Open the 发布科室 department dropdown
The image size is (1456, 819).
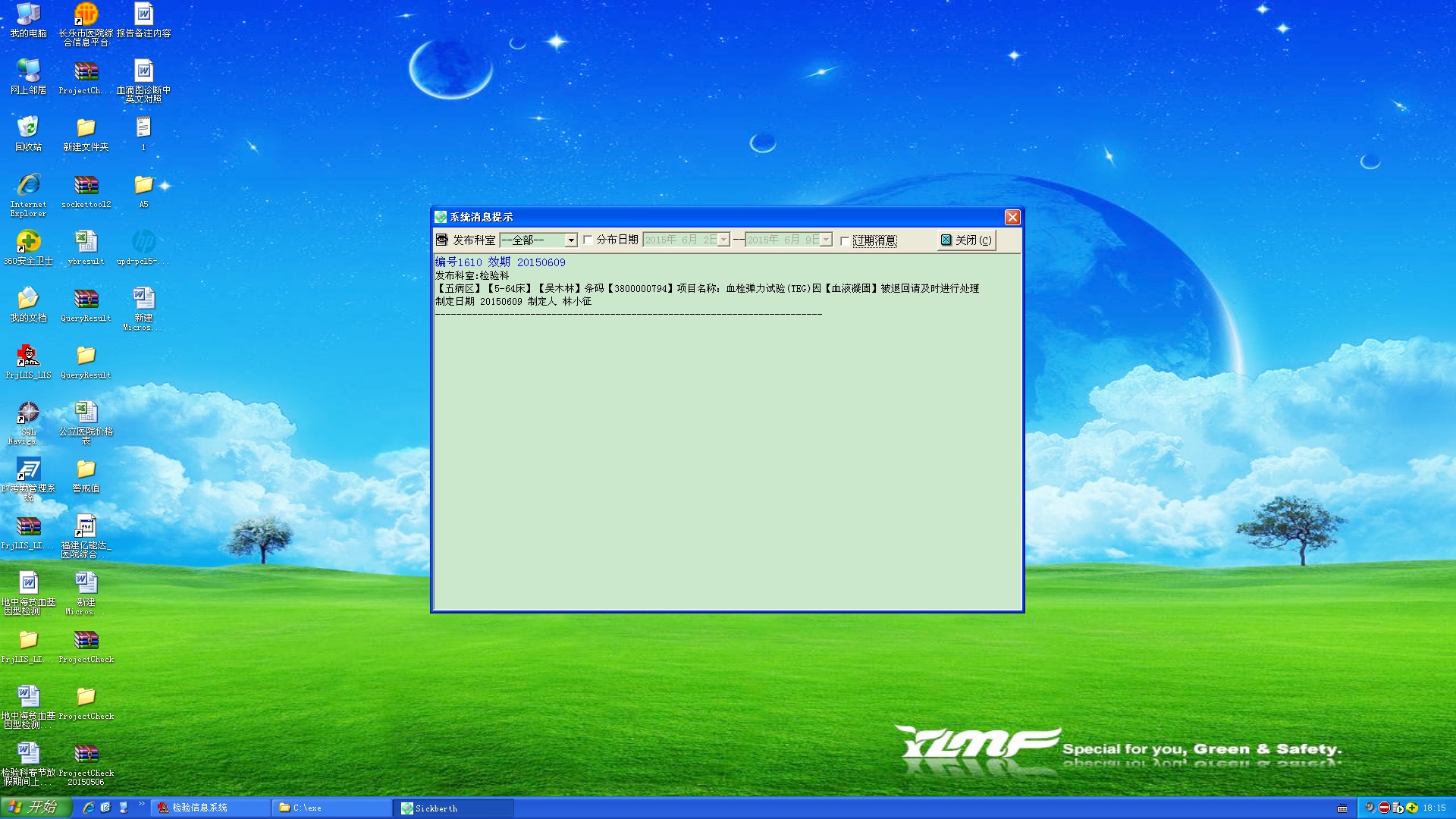tap(570, 240)
